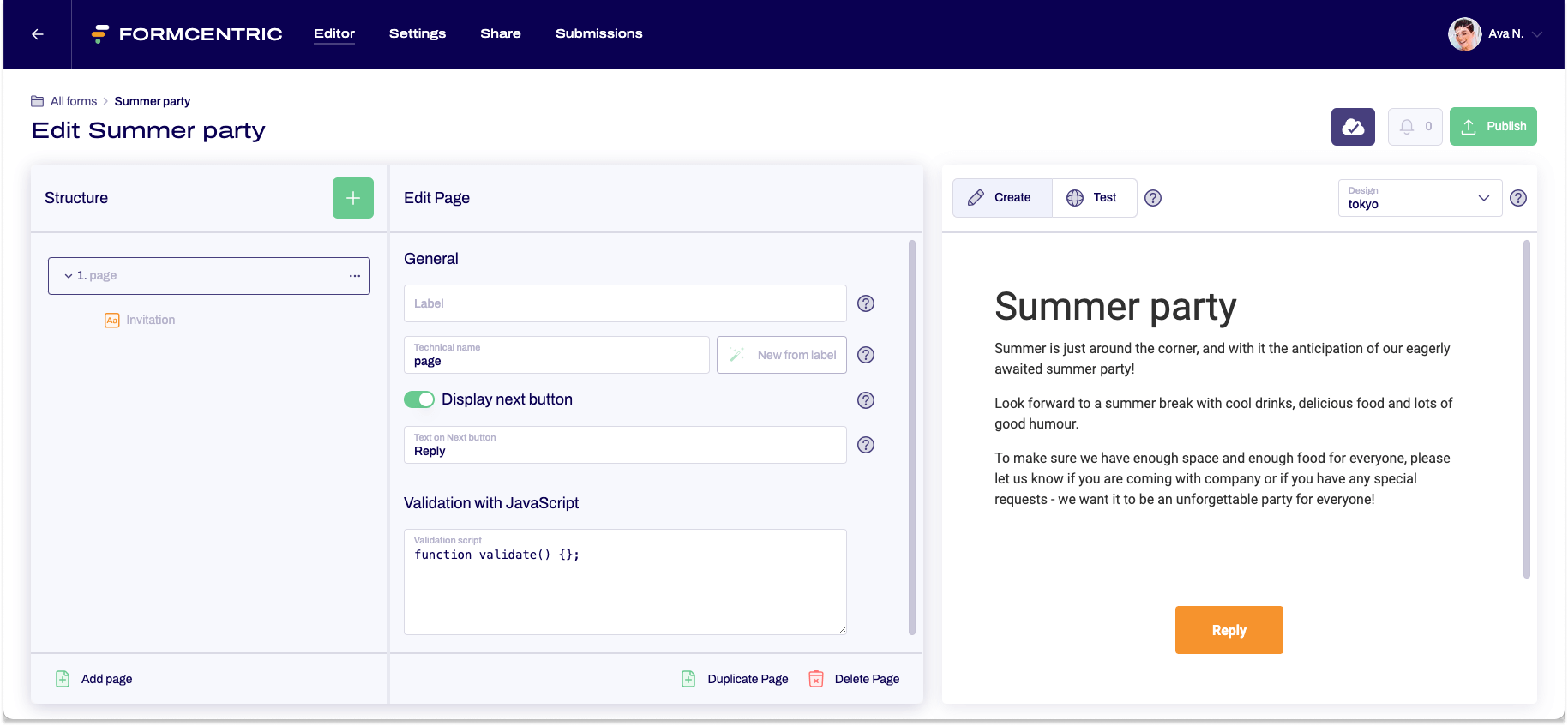Click the New from label button
This screenshot has width=1568, height=726.
point(782,355)
